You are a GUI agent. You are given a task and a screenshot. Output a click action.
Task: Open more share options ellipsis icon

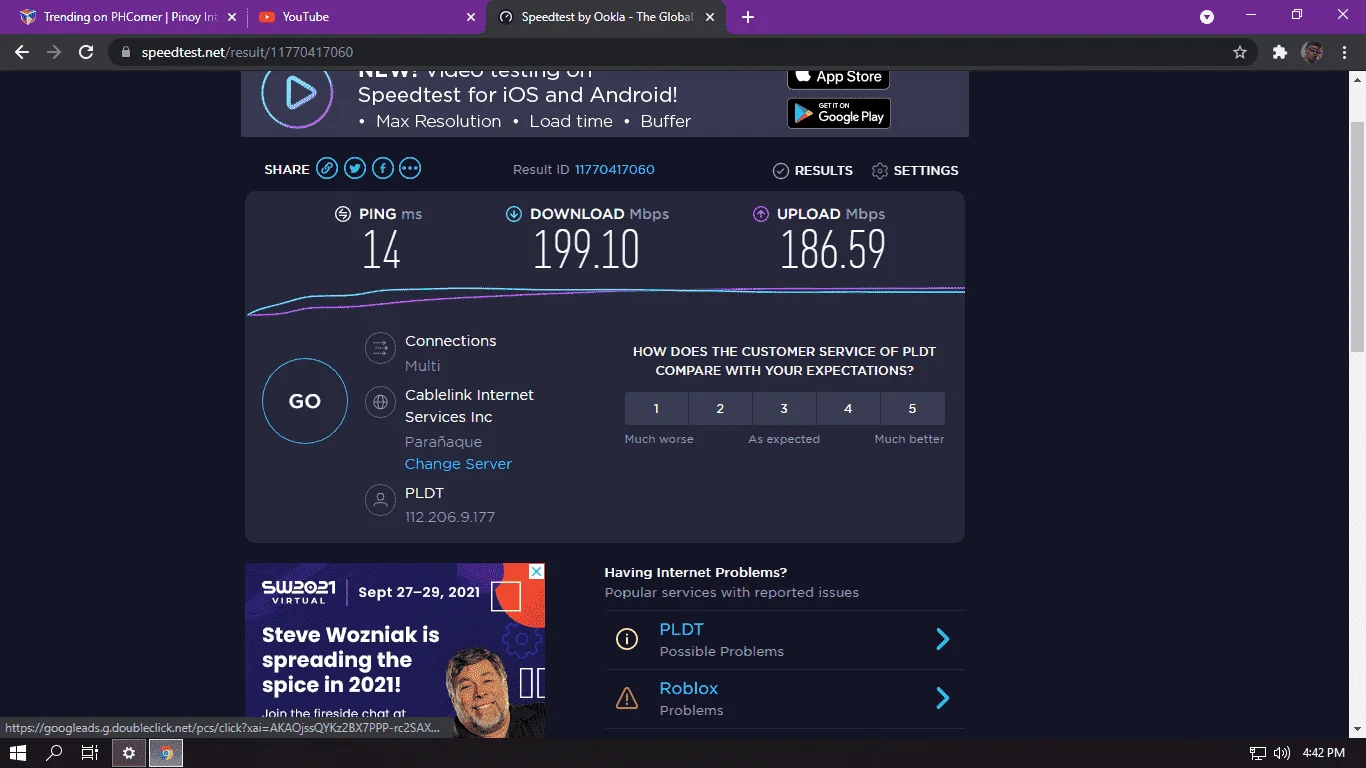410,169
